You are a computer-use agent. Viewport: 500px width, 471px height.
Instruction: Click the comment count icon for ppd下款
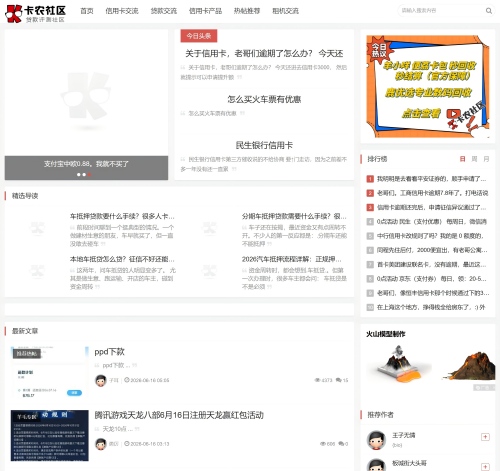338,380
